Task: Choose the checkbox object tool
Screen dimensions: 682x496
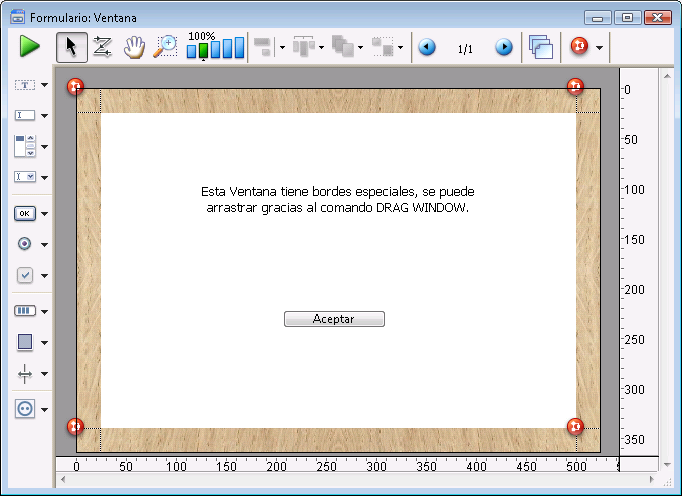Action: point(25,274)
